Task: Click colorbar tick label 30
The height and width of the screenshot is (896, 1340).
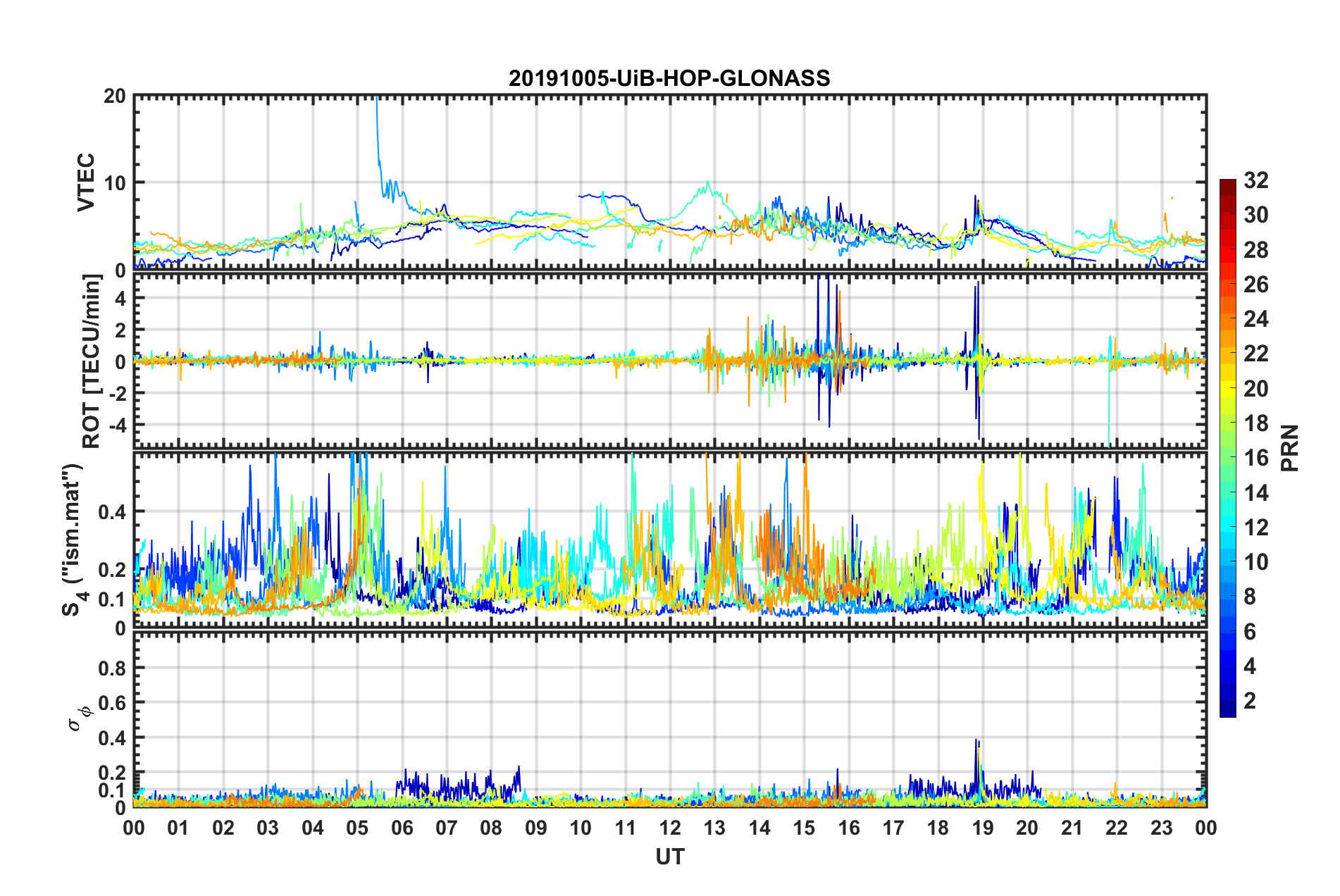Action: click(1255, 215)
